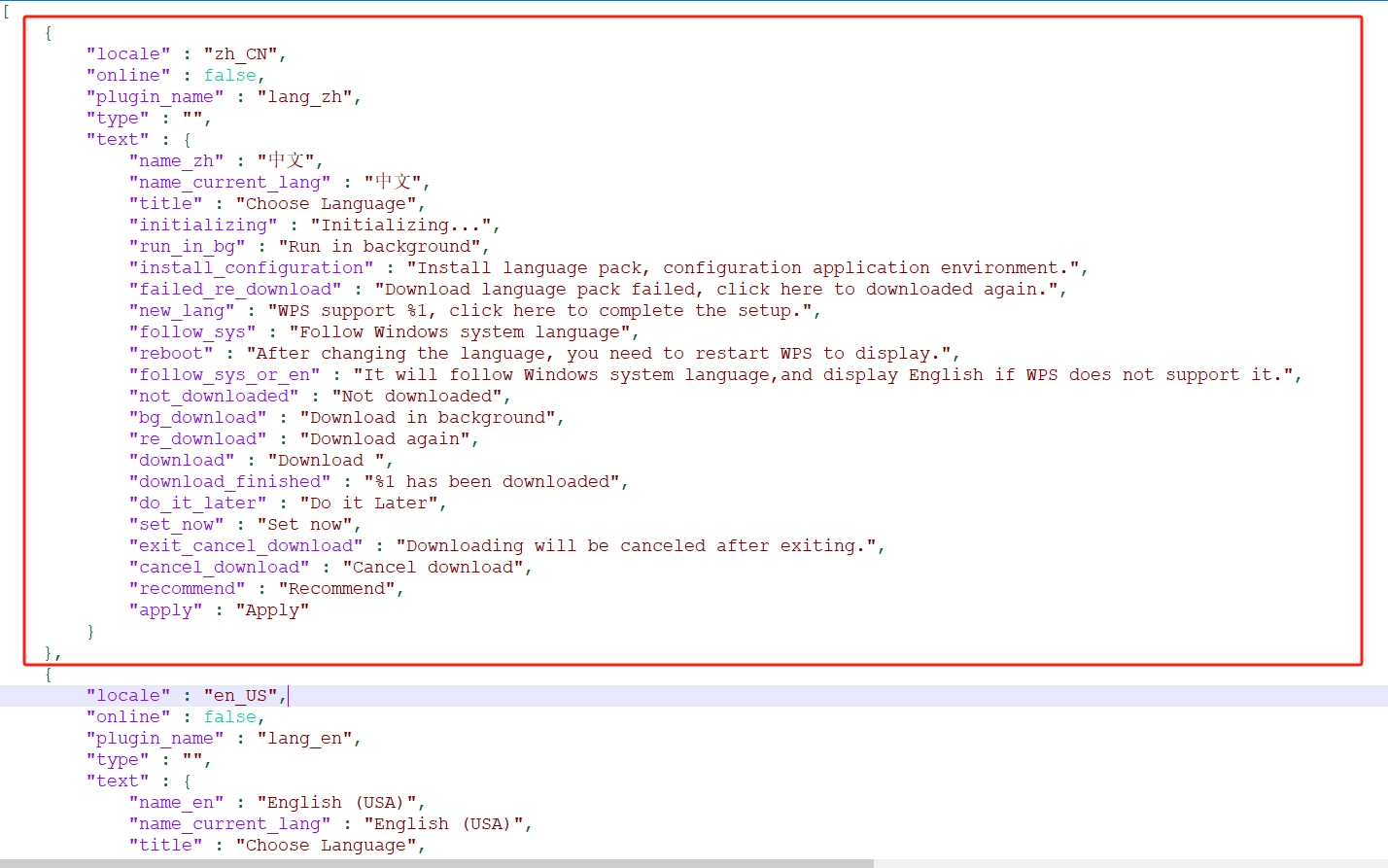This screenshot has height=868, width=1388.
Task: Click the "install_configuration" key
Action: 251,268
